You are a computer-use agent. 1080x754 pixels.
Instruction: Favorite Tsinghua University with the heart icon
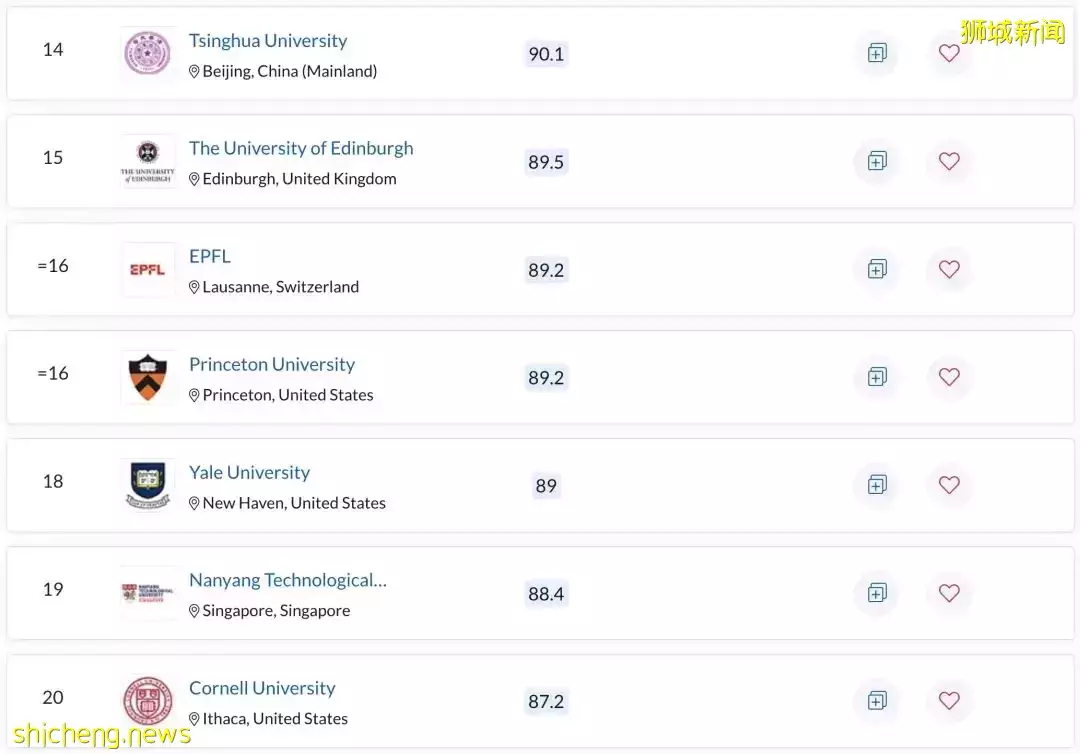(x=949, y=53)
